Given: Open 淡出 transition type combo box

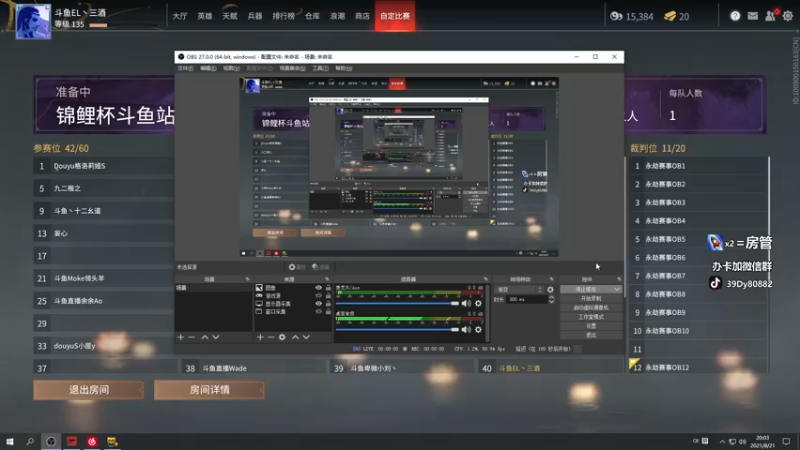Looking at the screenshot, I should click(519, 289).
